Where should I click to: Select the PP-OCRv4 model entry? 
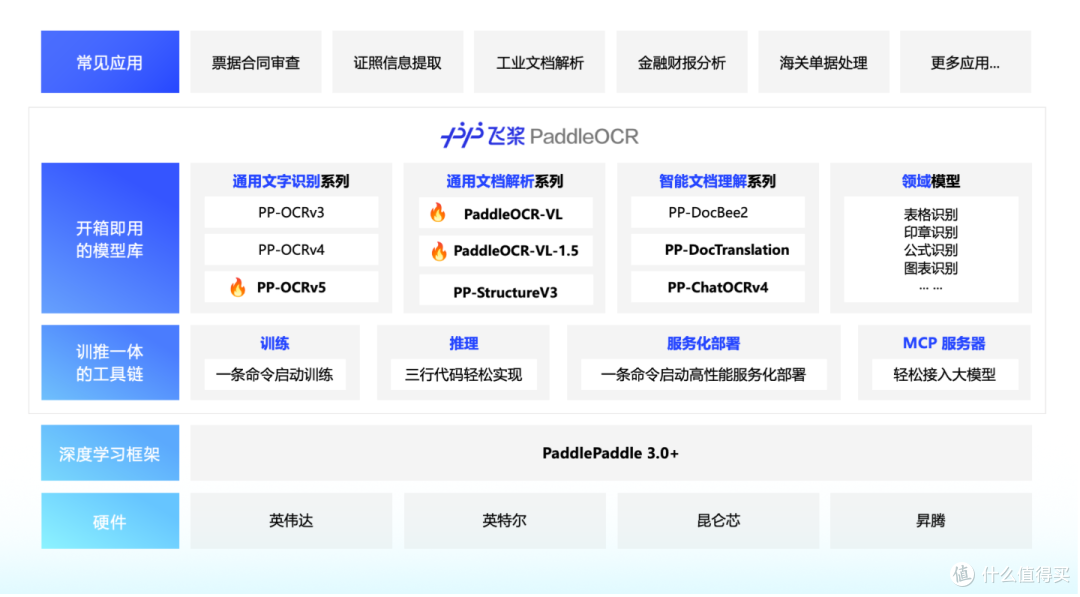[x=291, y=250]
